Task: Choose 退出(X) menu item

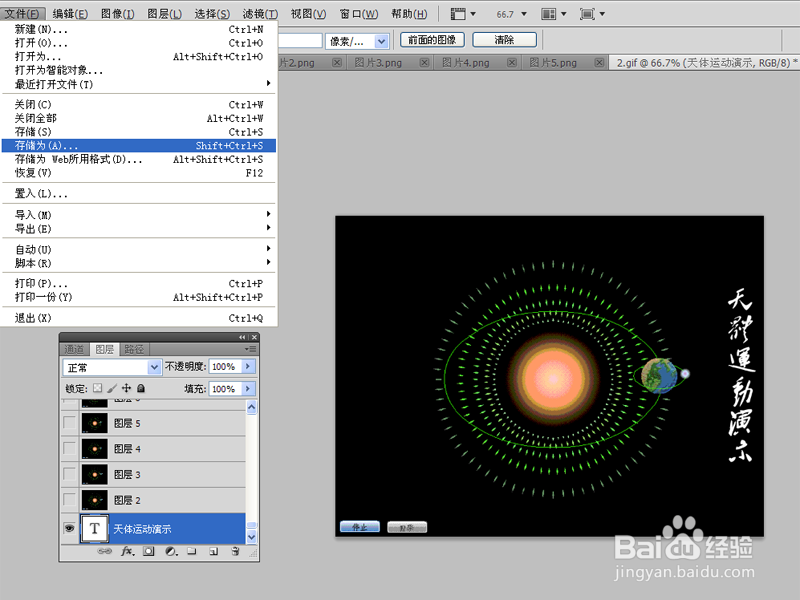Action: 139,318
